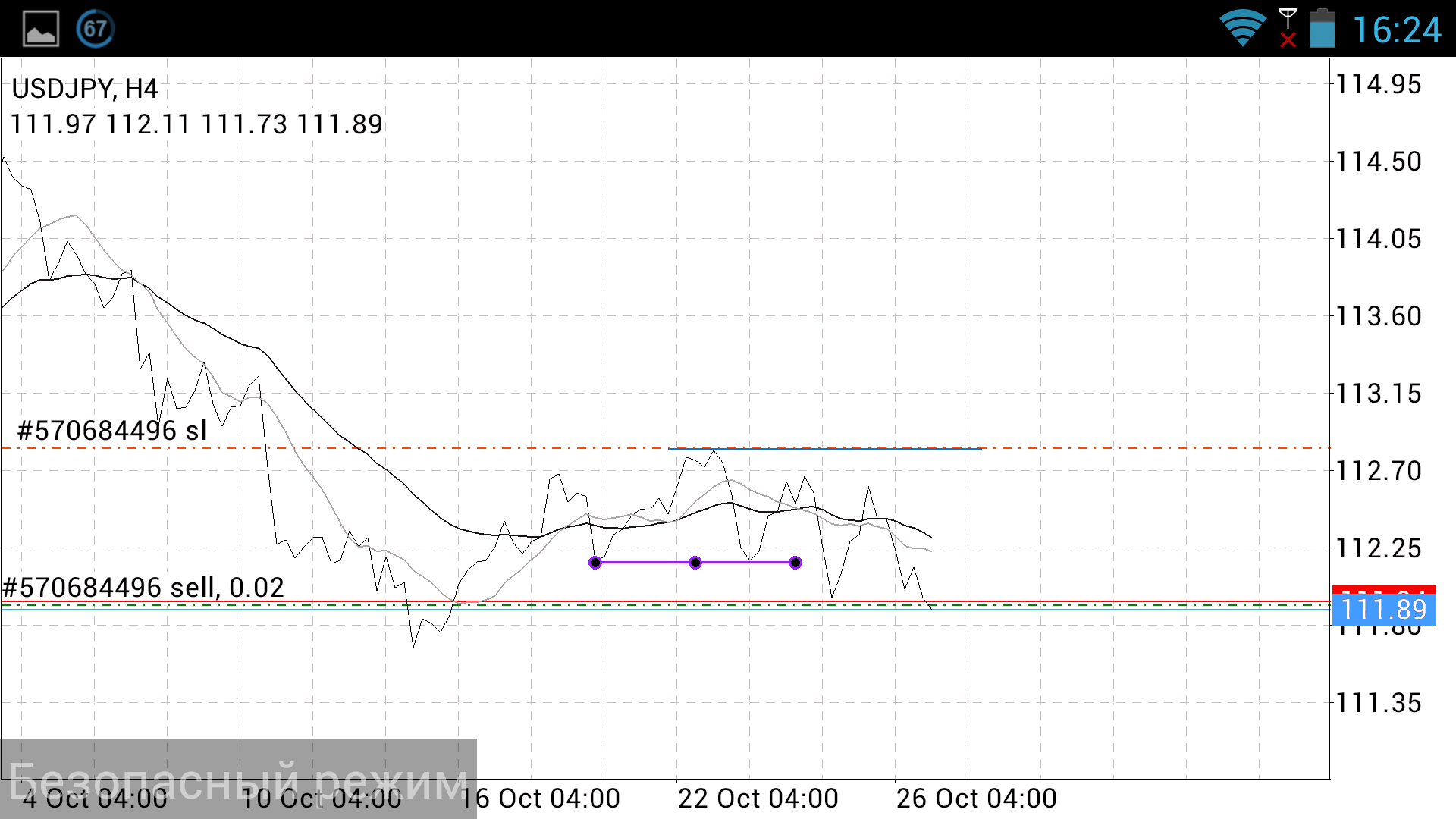
Task: Tap the blue 111.89 current price tag
Action: tap(1383, 610)
